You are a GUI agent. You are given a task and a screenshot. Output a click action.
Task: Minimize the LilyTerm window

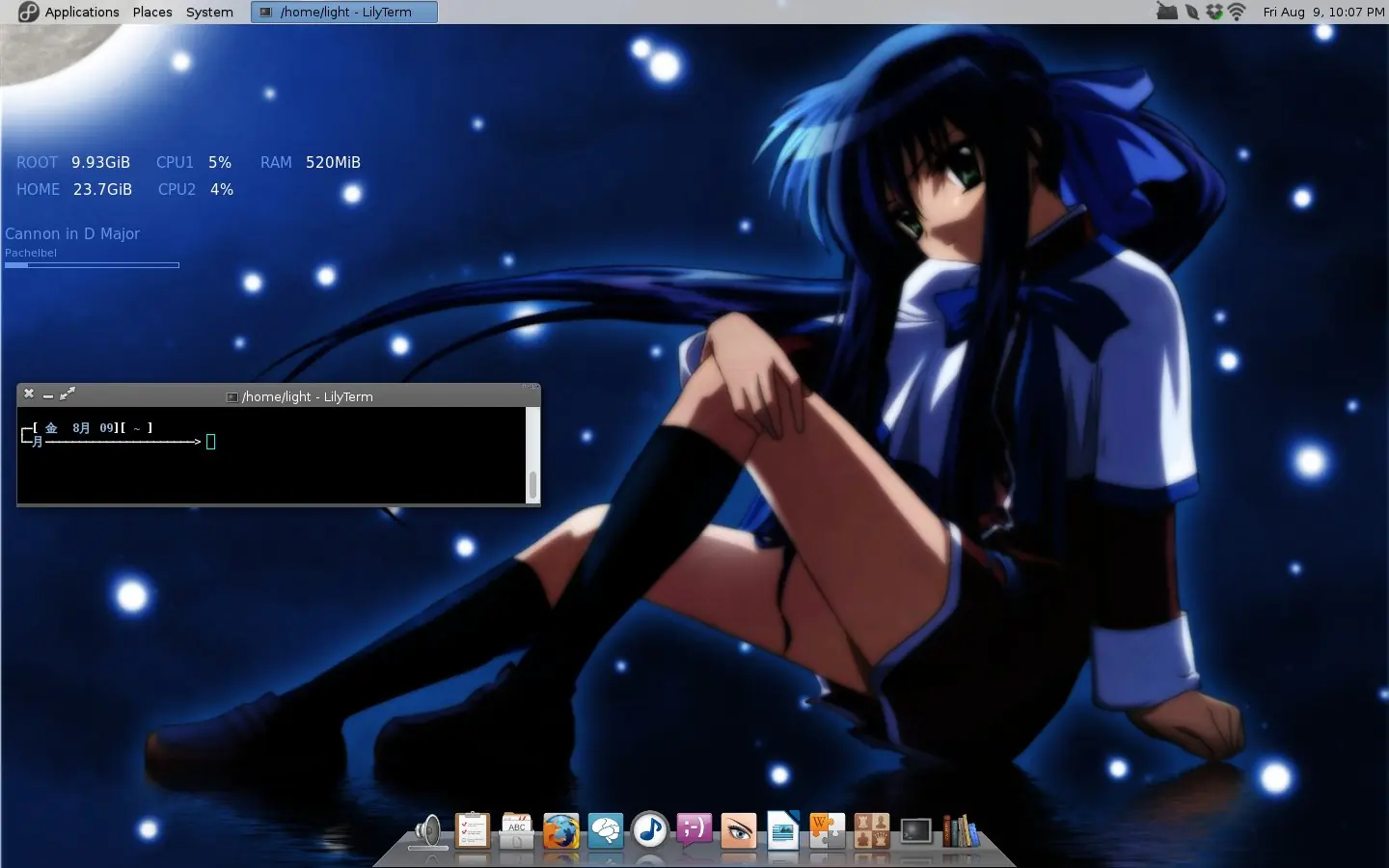(48, 394)
